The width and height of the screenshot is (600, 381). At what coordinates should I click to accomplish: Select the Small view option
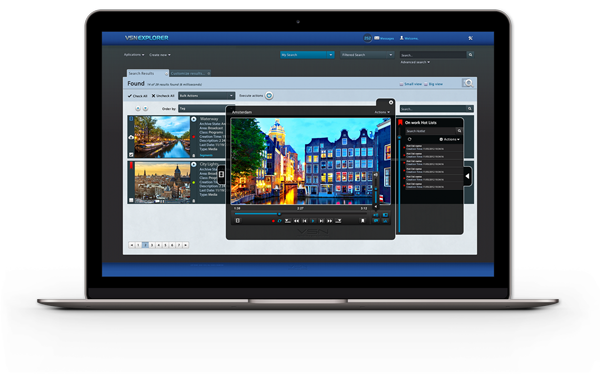coord(411,84)
